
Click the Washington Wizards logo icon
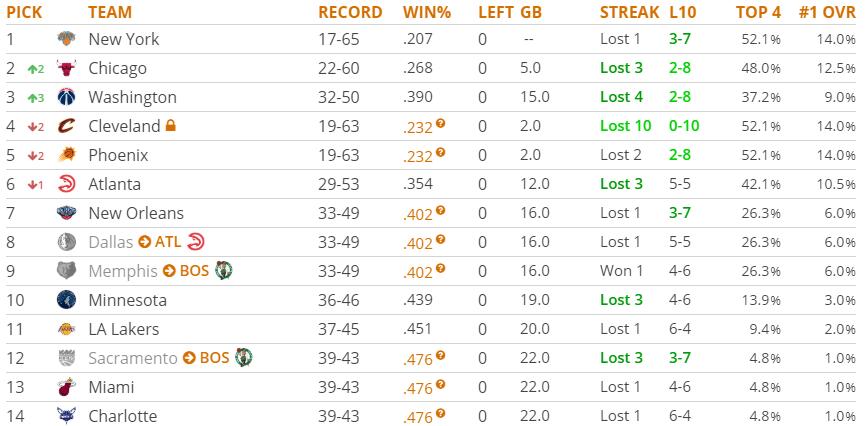(x=66, y=97)
